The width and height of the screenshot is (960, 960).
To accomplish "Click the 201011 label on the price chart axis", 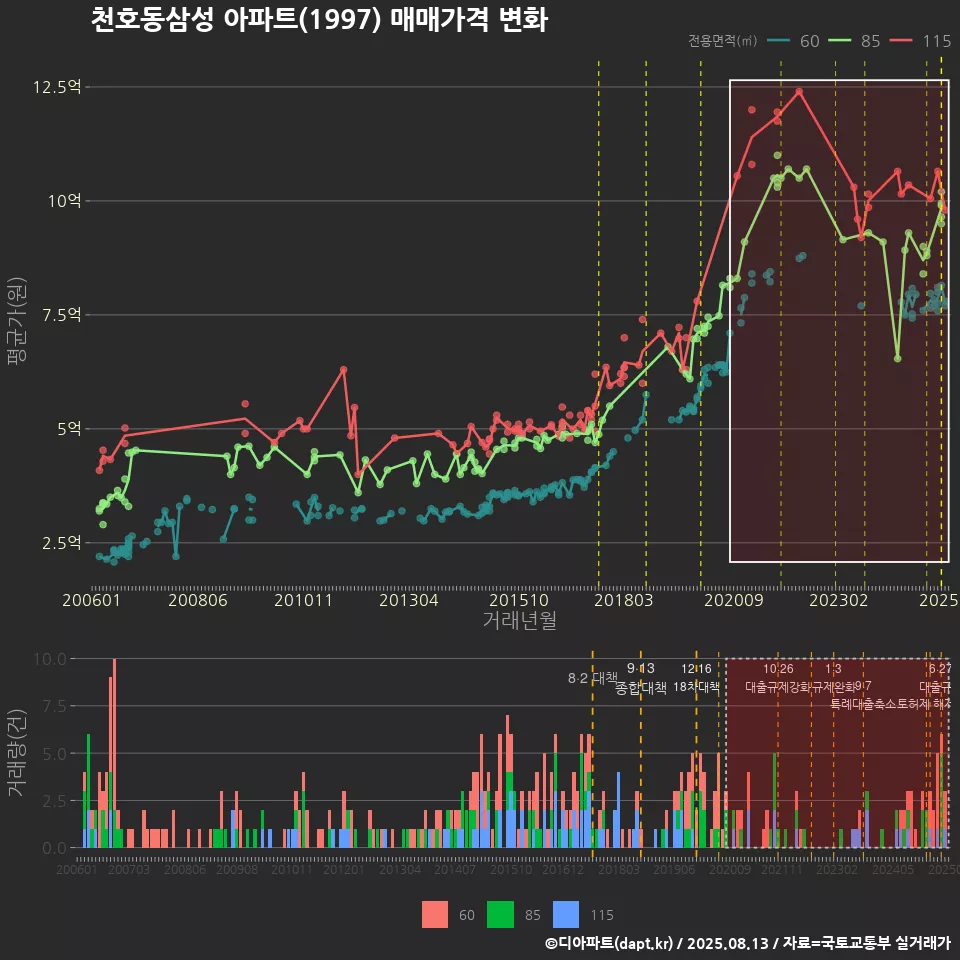I will [x=303, y=600].
